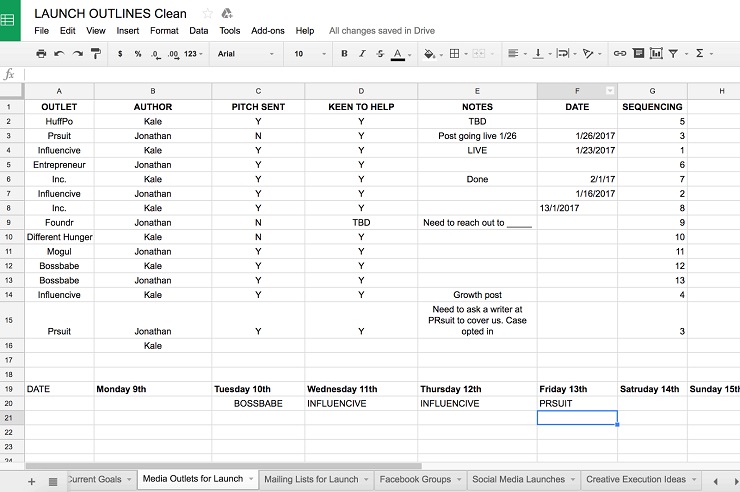Open the Add-ons menu
This screenshot has height=492, width=740.
coord(268,31)
